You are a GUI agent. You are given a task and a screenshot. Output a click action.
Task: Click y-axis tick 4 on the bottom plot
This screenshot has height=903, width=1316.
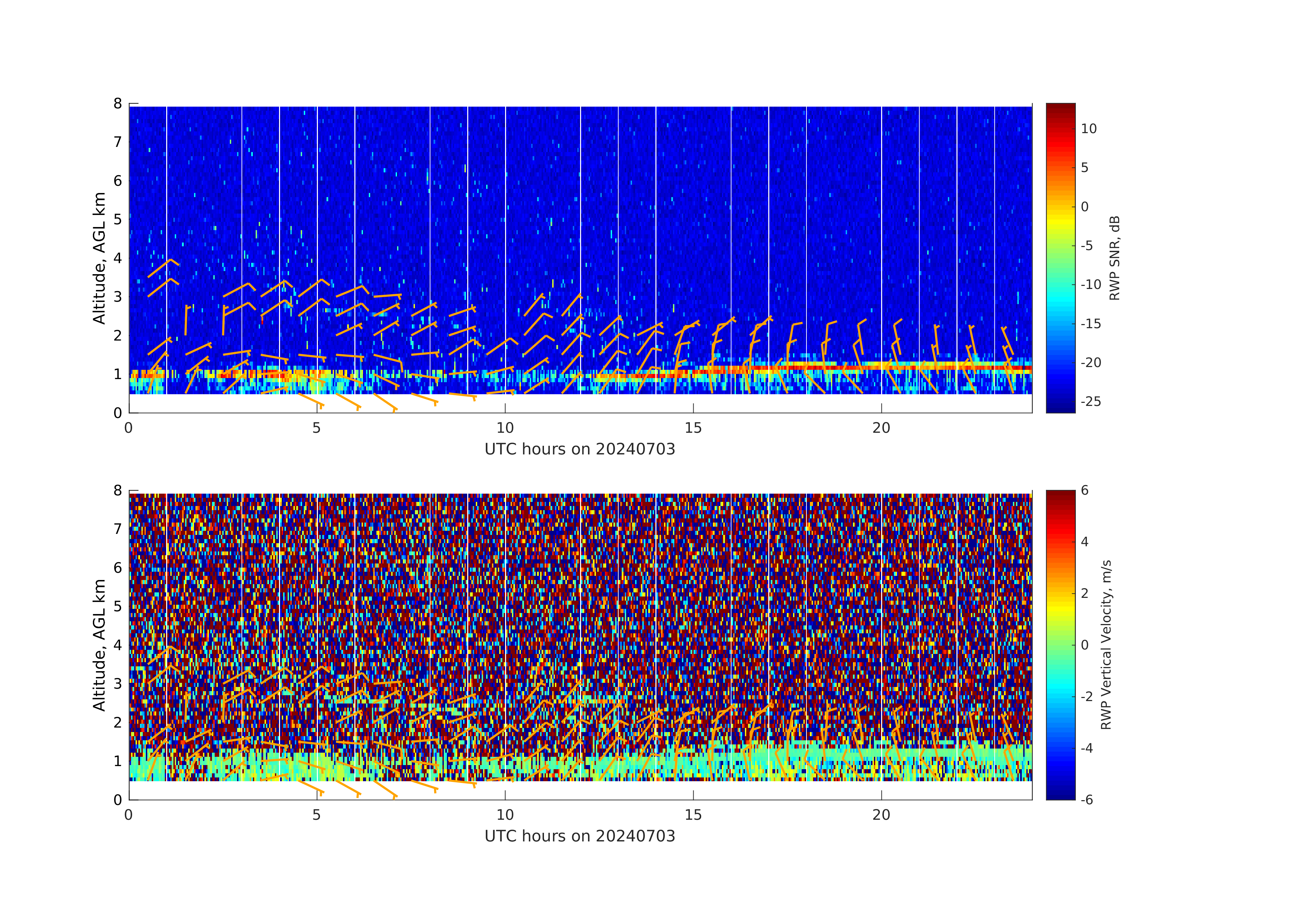point(118,645)
